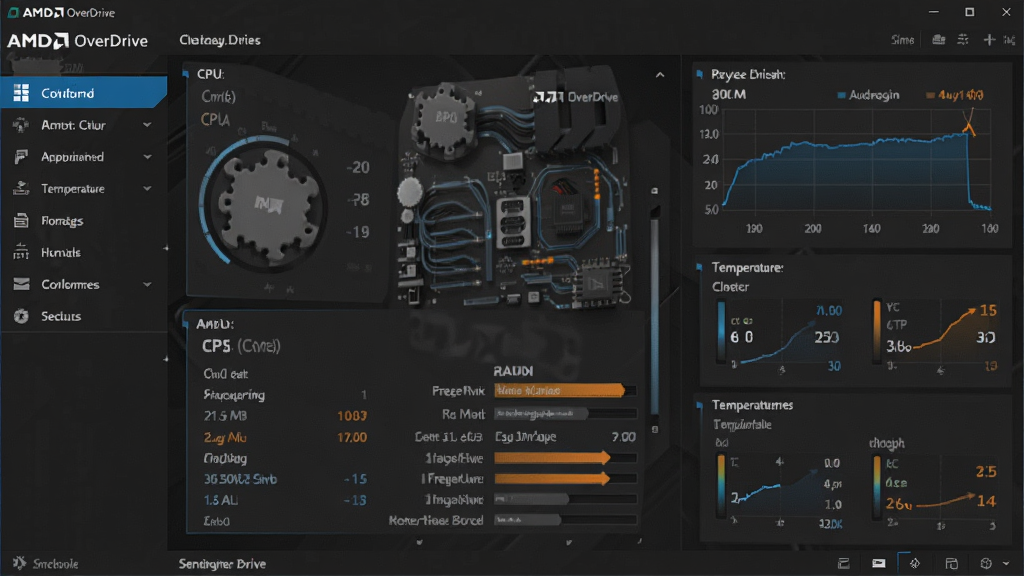Click the icon beside Temperature in sidebar
Viewport: 1024px width, 576px height.
[x=21, y=189]
